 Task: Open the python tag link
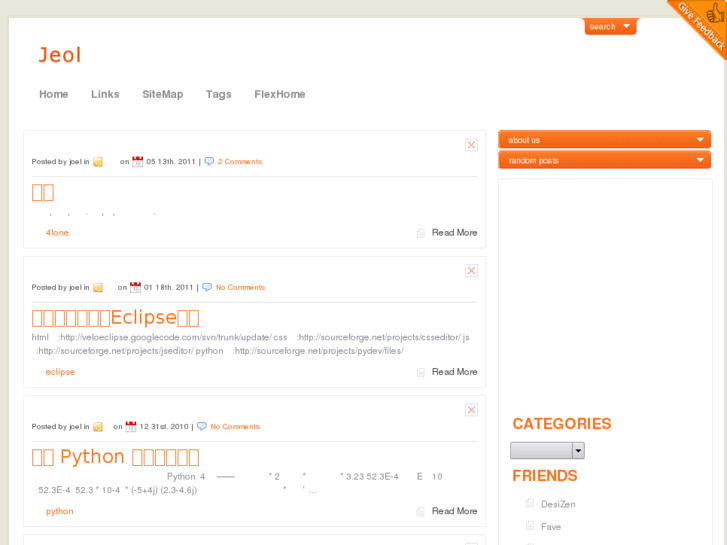pos(59,511)
